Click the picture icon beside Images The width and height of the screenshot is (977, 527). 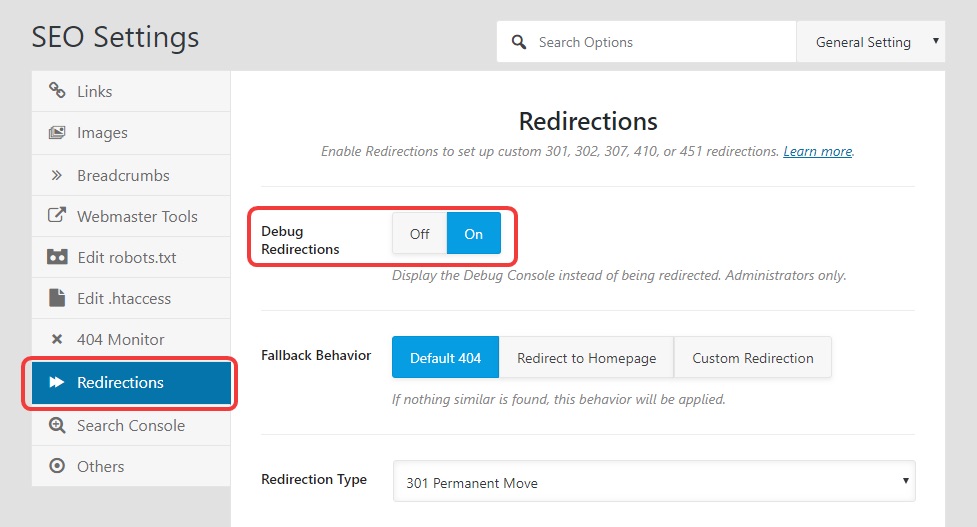click(x=57, y=133)
